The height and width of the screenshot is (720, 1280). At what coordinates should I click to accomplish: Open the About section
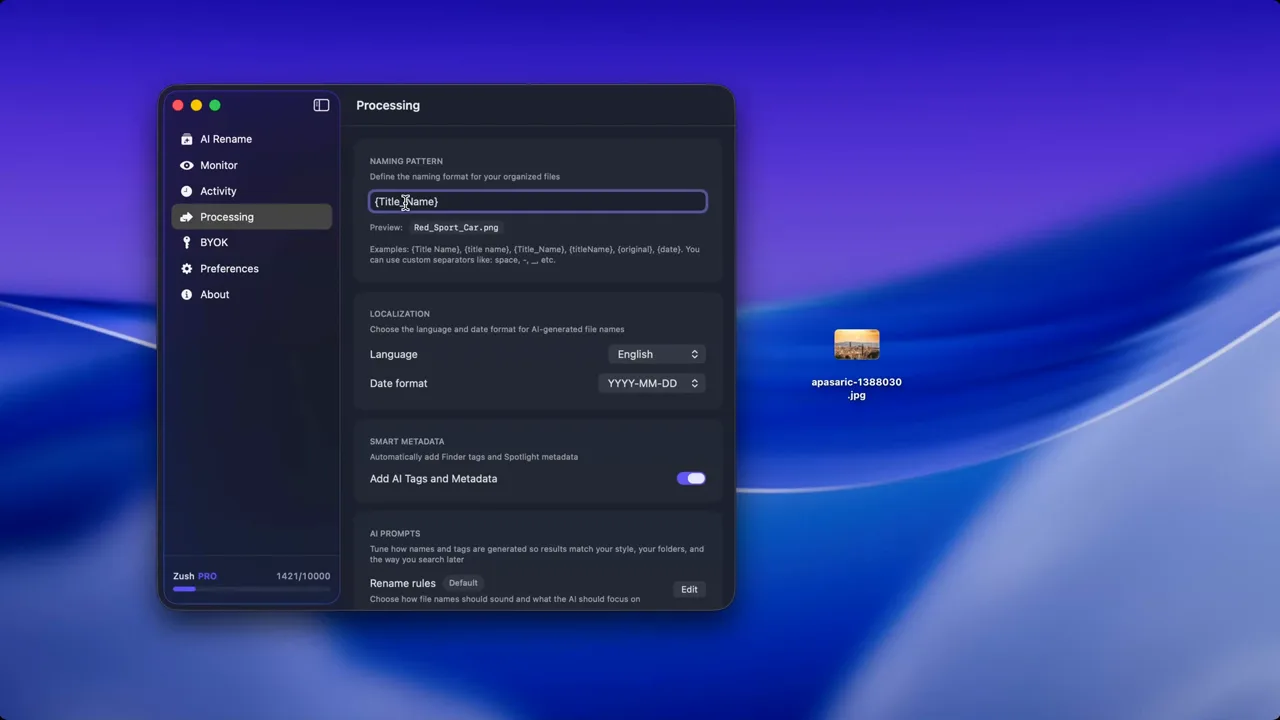[251, 295]
